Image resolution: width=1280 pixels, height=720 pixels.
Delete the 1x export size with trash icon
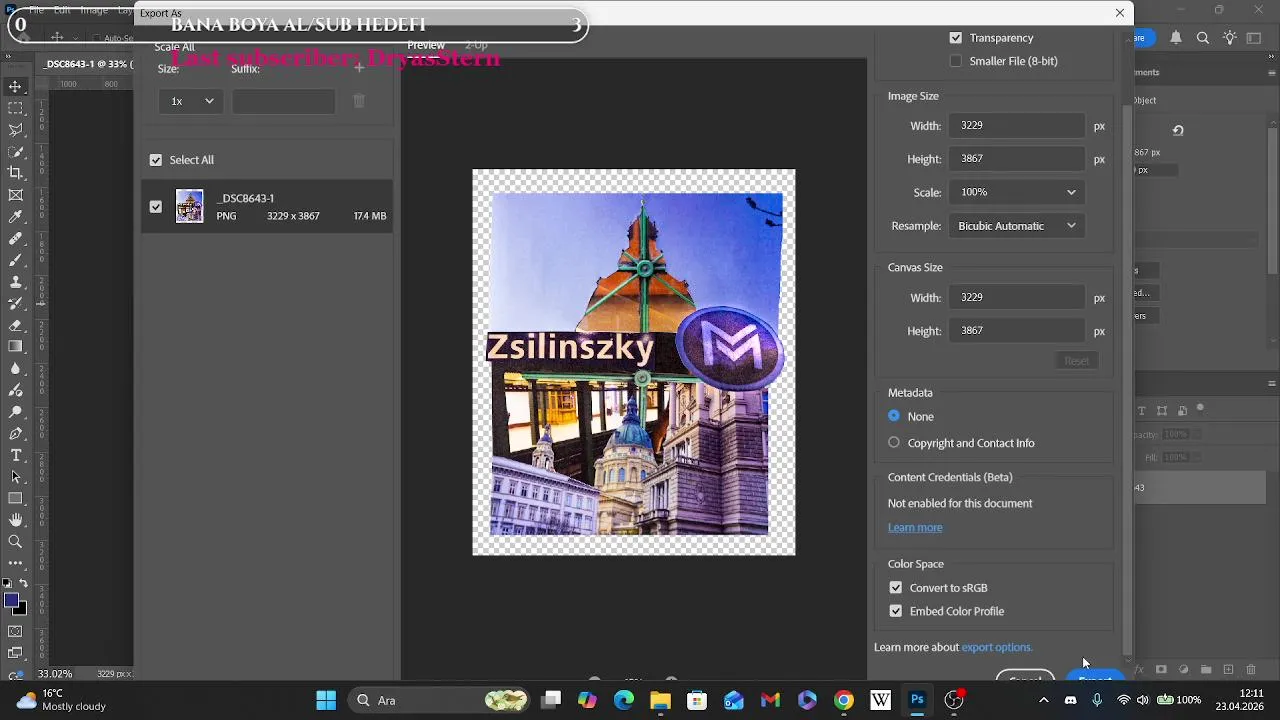tap(359, 101)
